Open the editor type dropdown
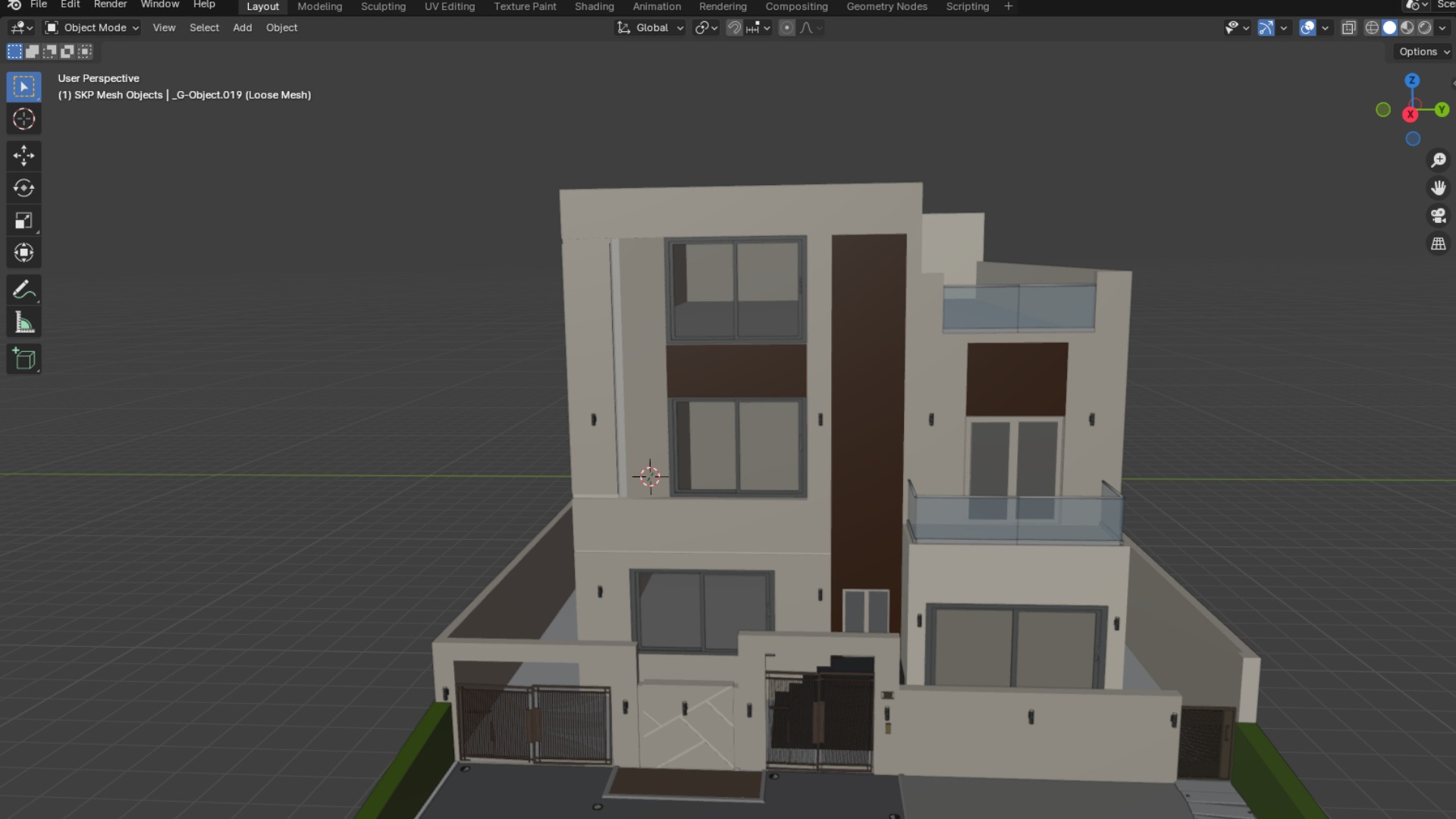Image resolution: width=1456 pixels, height=819 pixels. pyautogui.click(x=21, y=28)
